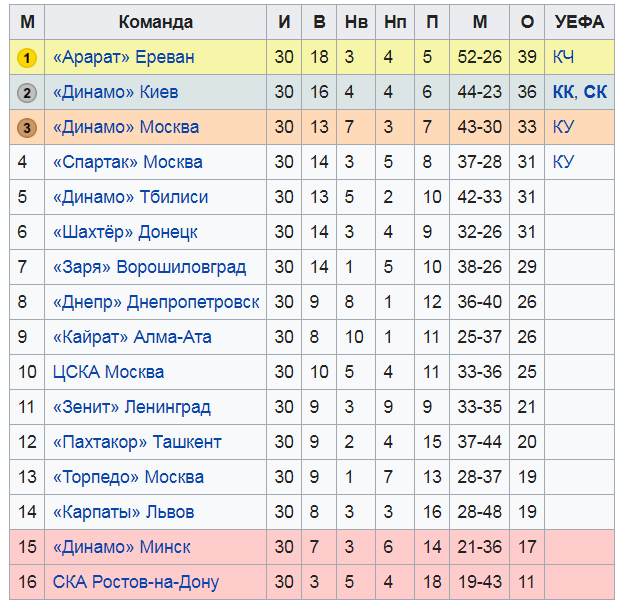Click the КЧ link in Арарат row
Viewport: 621px width, 606px height.
pos(563,58)
